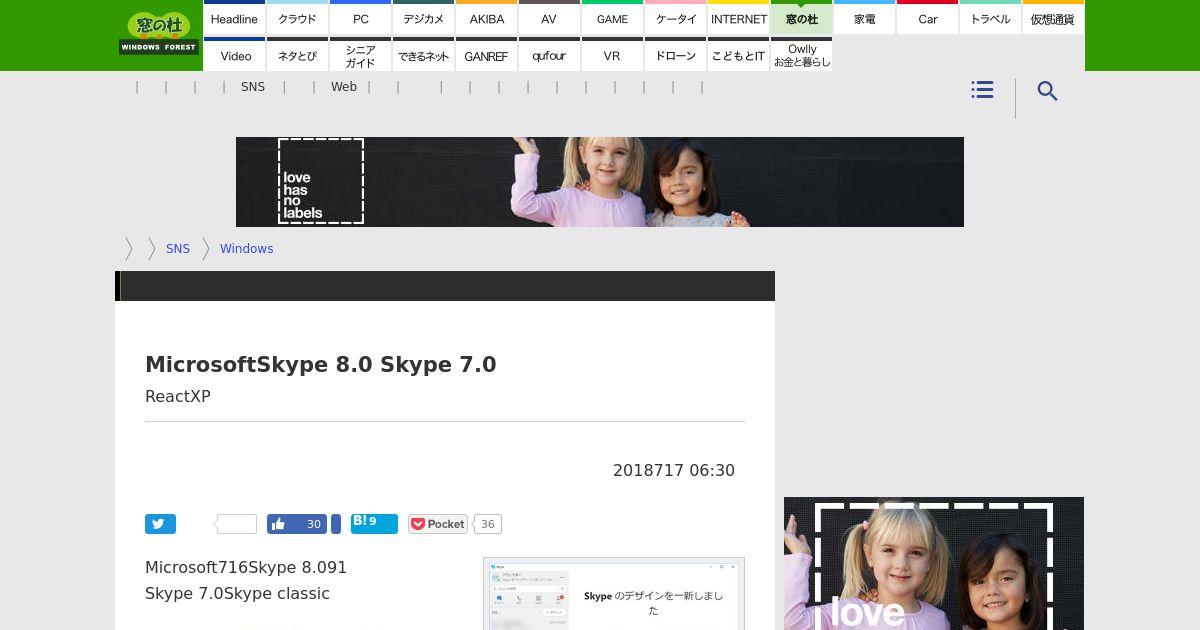1200x630 pixels.
Task: Go to the AV site tab
Action: pos(549,18)
